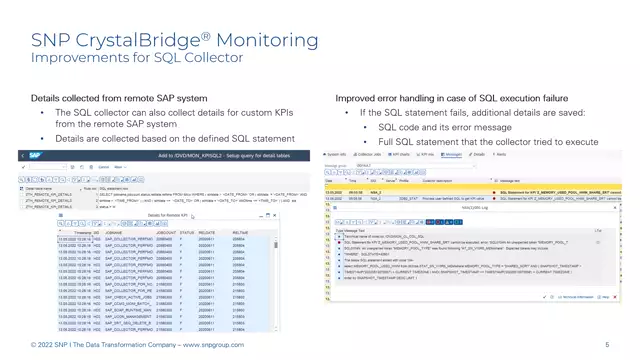Click the green checkmark at Log dialog bottom
The width and height of the screenshot is (640, 360).
(544, 297)
